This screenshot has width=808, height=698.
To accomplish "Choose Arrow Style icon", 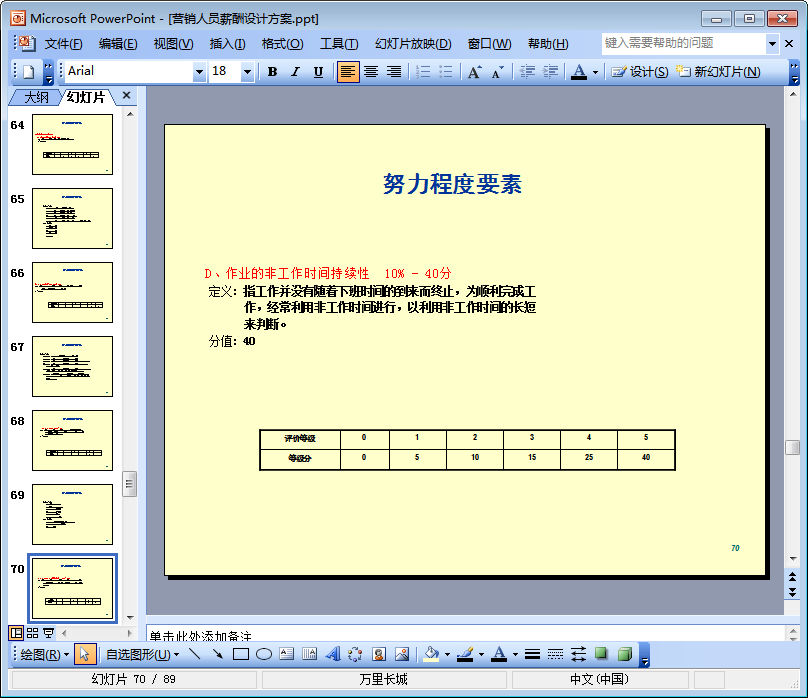I will (x=579, y=655).
